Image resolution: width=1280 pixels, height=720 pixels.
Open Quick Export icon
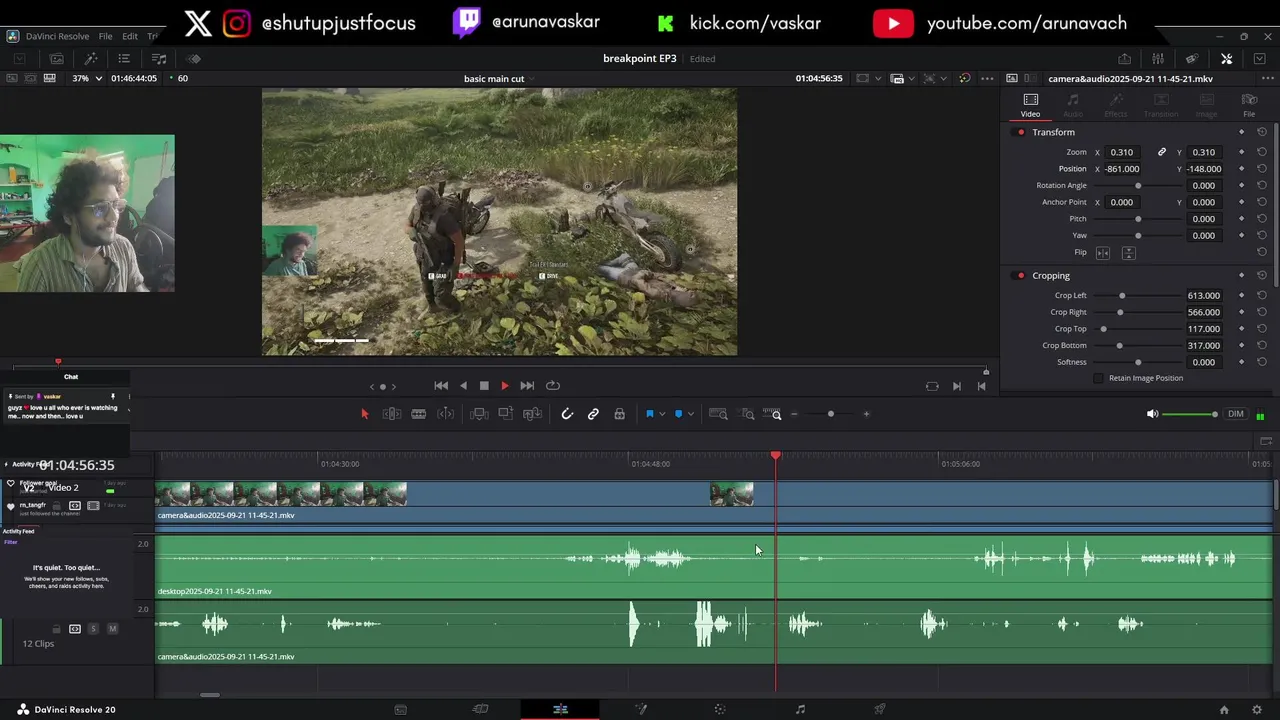tap(1124, 59)
